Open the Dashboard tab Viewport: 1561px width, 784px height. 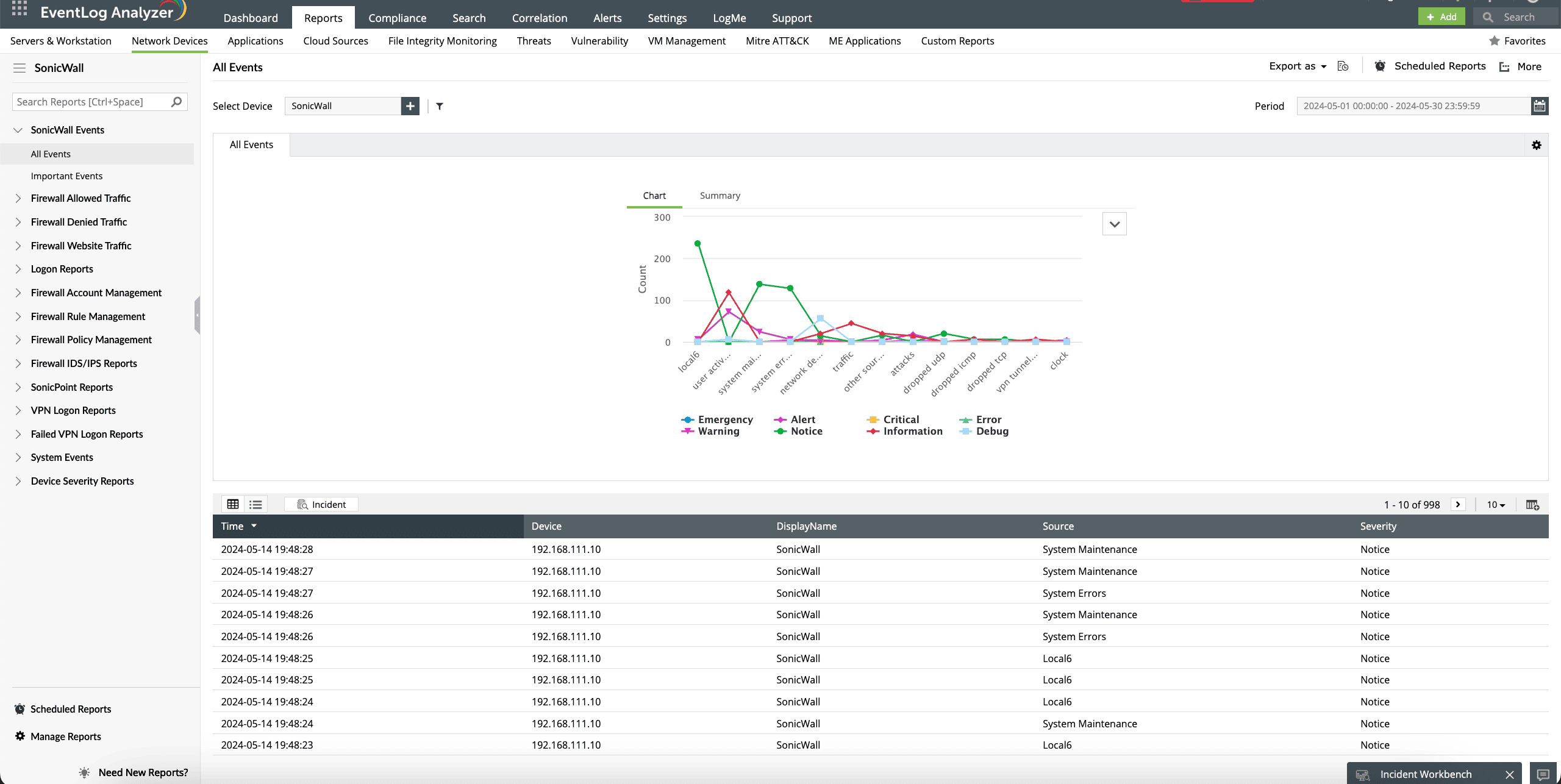251,18
